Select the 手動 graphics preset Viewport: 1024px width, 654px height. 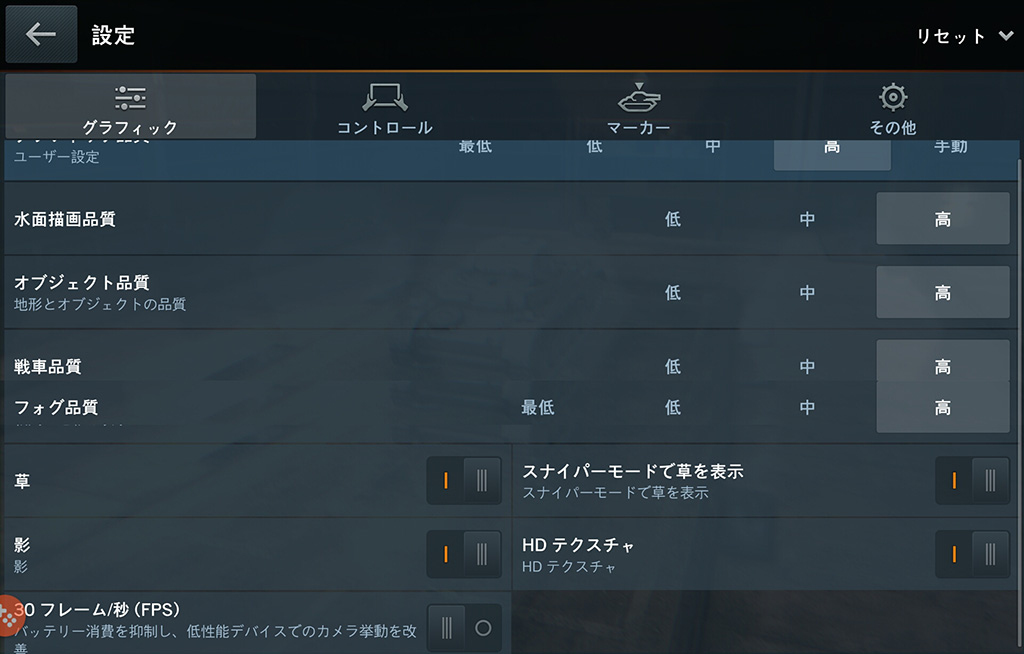tap(951, 147)
